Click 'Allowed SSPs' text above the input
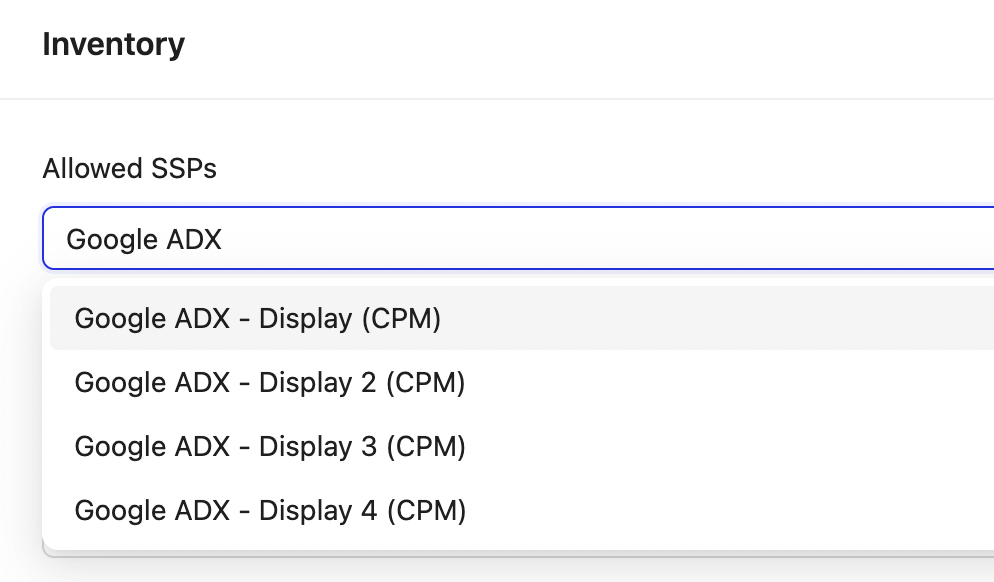The width and height of the screenshot is (994, 582). pos(129,168)
